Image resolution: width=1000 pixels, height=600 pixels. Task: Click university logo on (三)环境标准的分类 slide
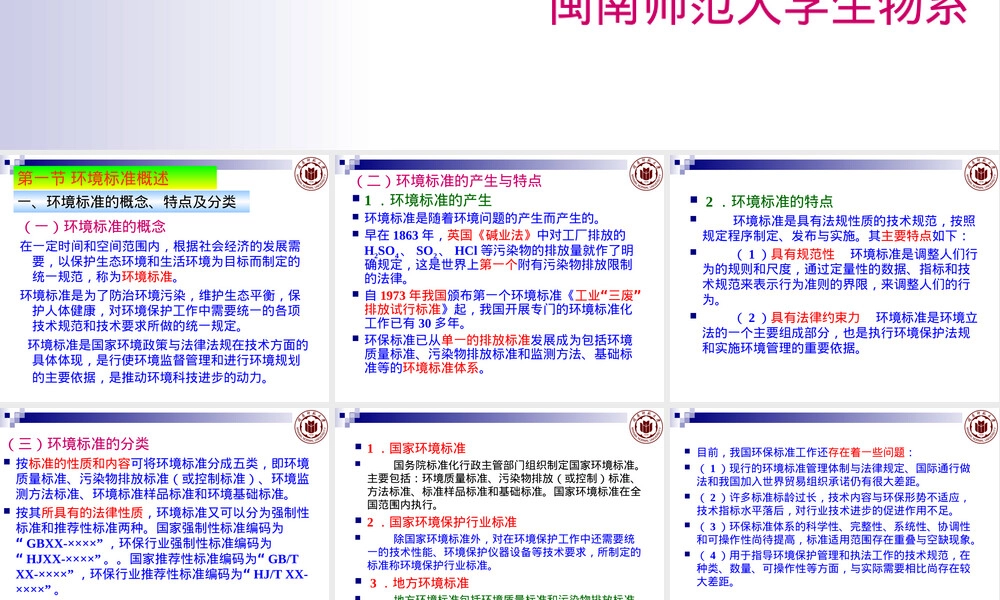311,427
